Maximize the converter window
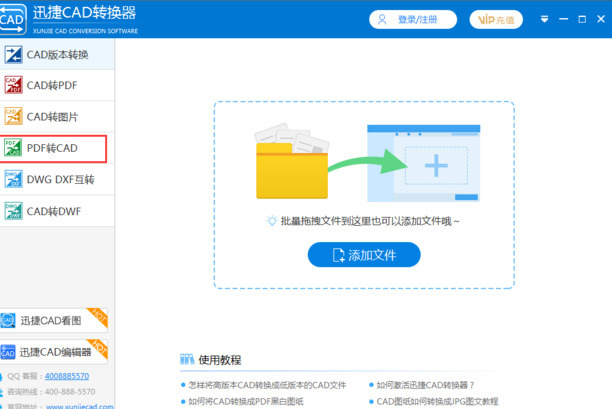Viewport: 612px width, 409px height. 582,19
